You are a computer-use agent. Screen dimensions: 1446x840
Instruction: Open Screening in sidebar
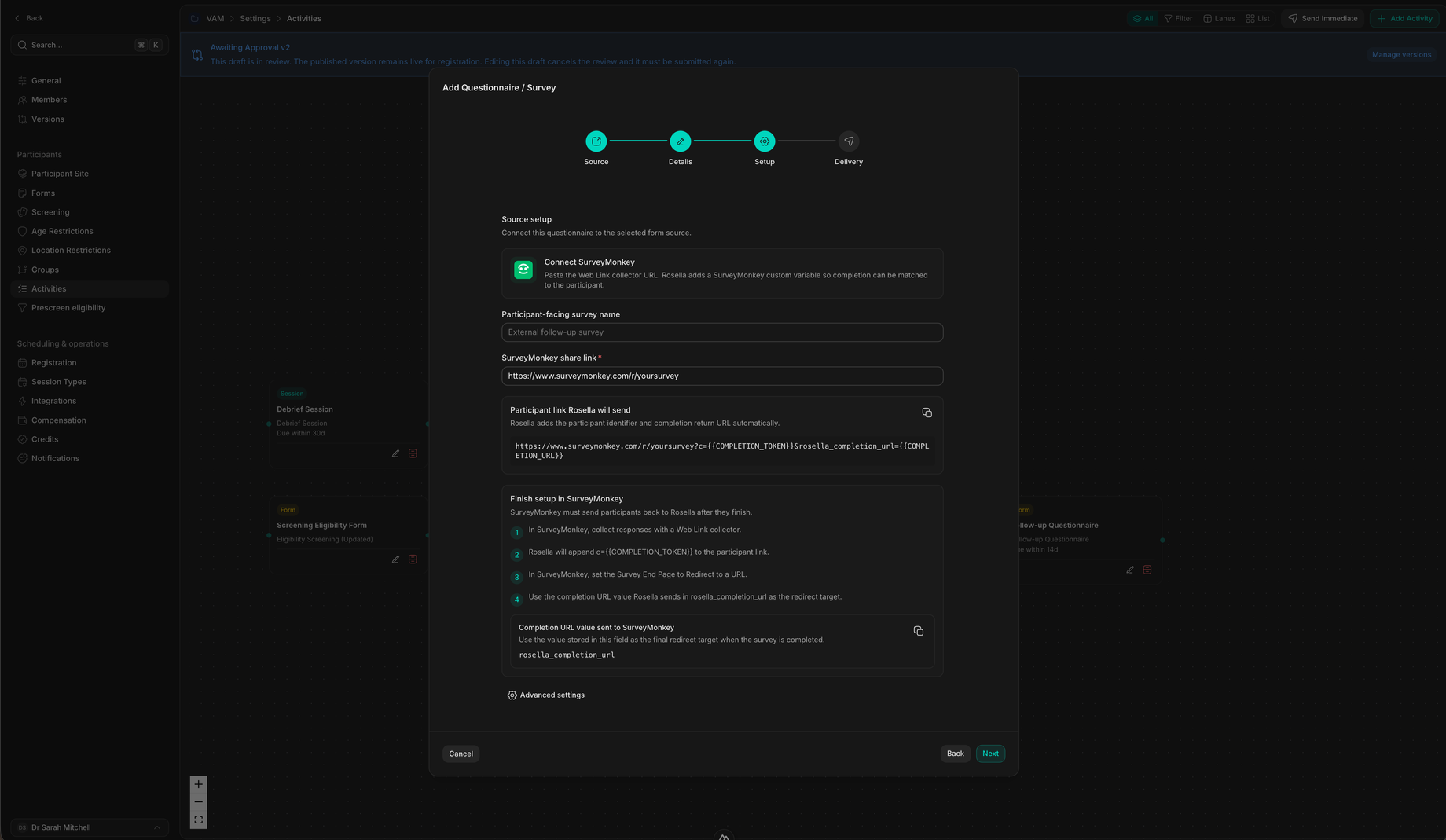[x=90, y=212]
